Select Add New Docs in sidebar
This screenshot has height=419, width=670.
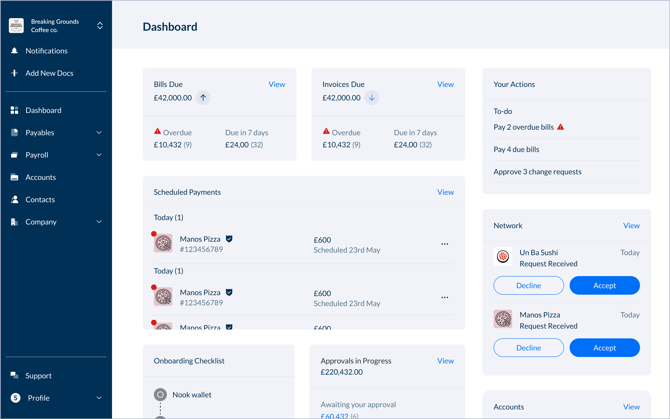[49, 73]
